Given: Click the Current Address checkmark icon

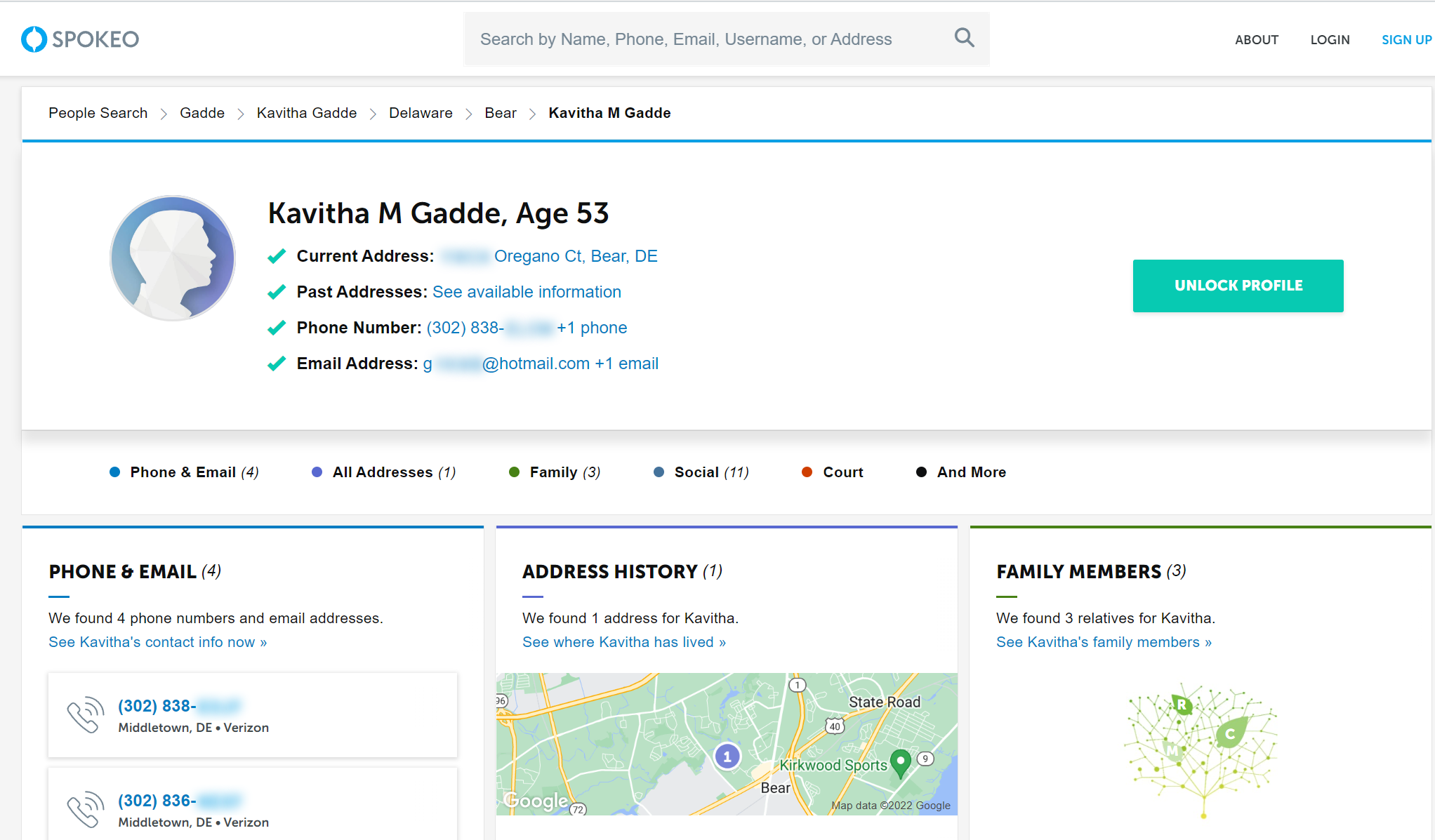Looking at the screenshot, I should click(277, 256).
